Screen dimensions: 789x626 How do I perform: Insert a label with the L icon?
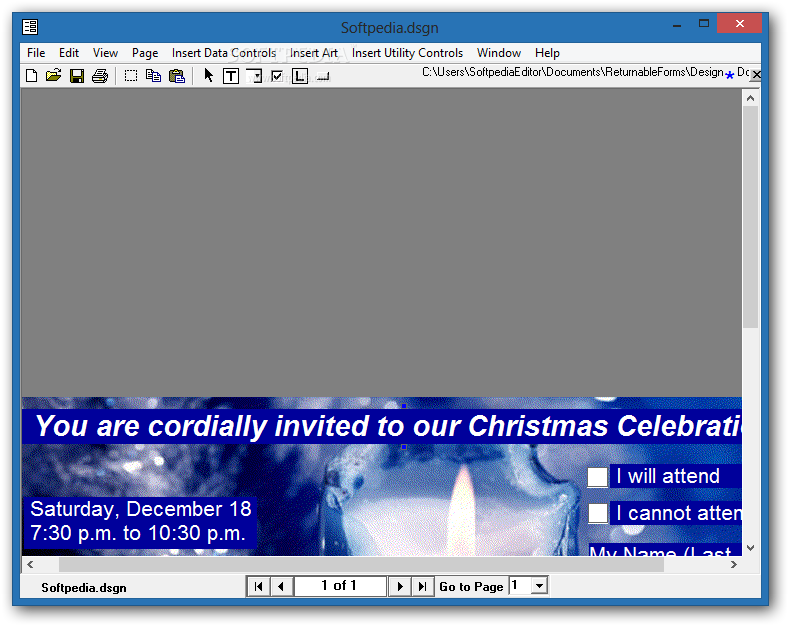[x=300, y=76]
